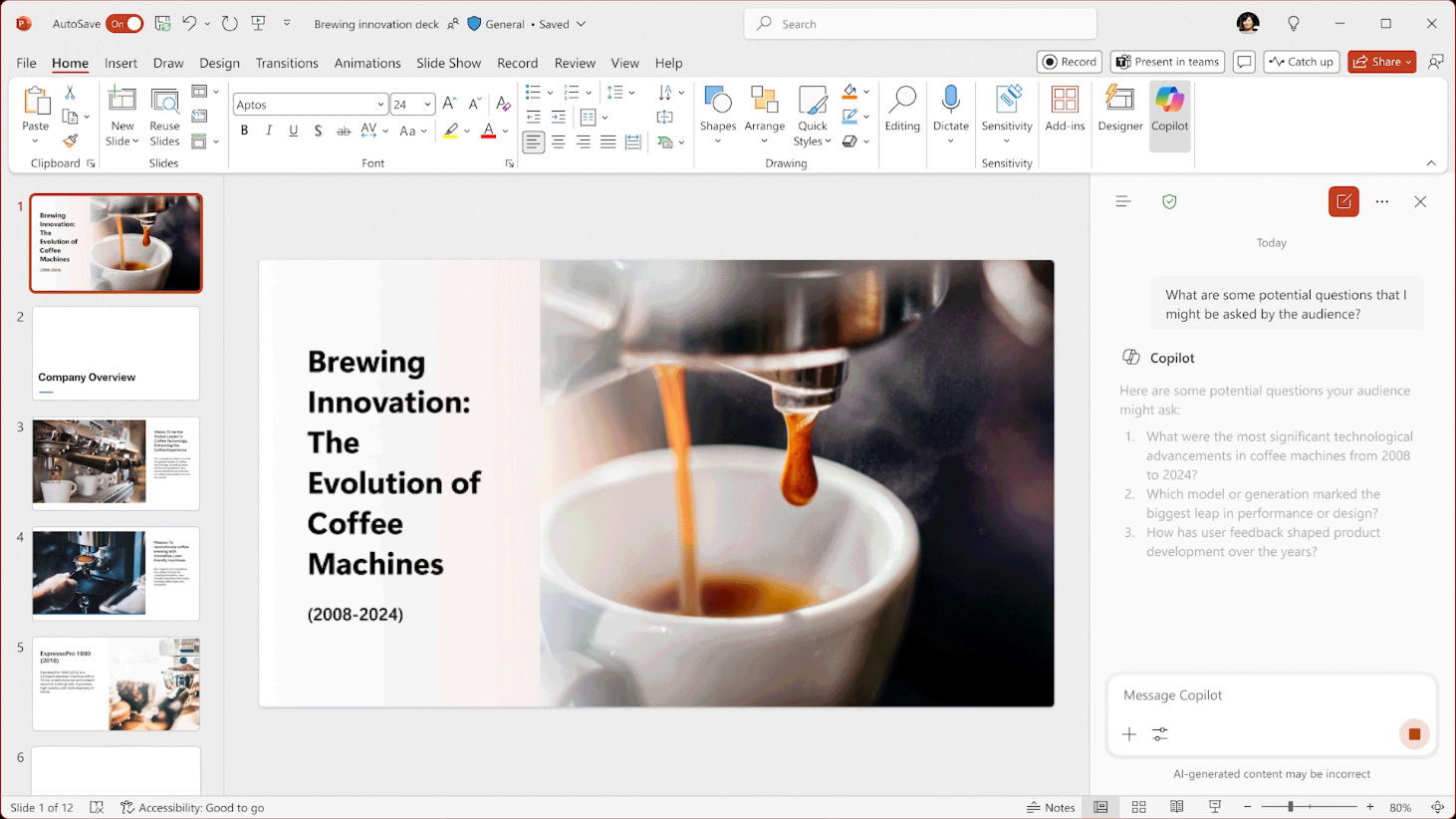Open the font size dropdown
The height and width of the screenshot is (819, 1456).
427,105
